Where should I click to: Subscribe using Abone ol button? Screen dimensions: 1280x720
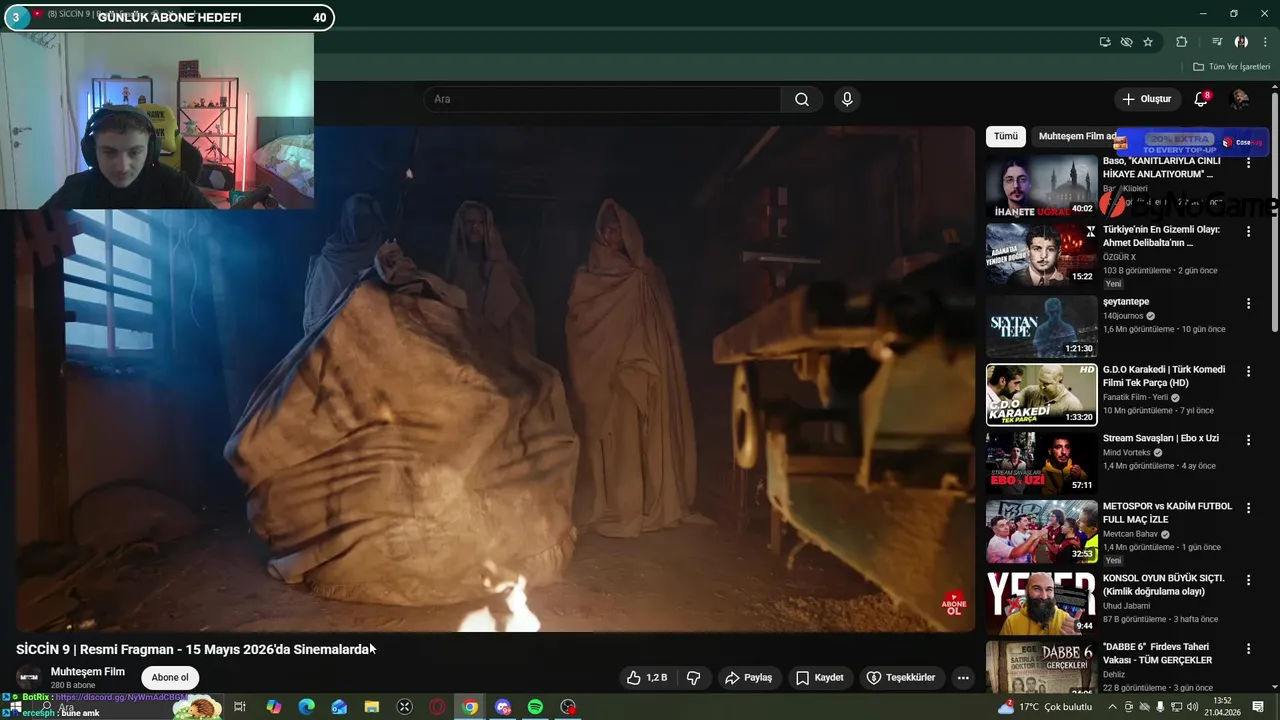(x=170, y=678)
